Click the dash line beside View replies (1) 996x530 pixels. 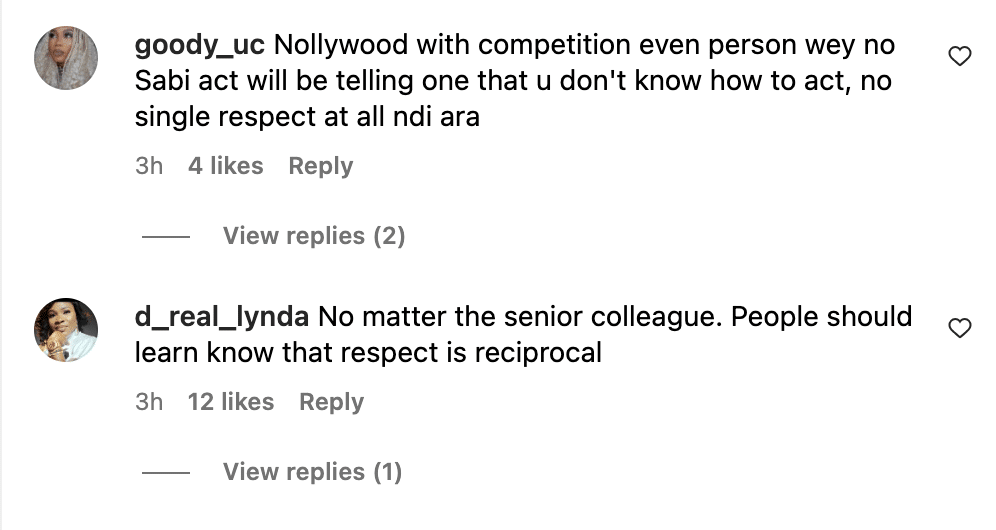[166, 473]
